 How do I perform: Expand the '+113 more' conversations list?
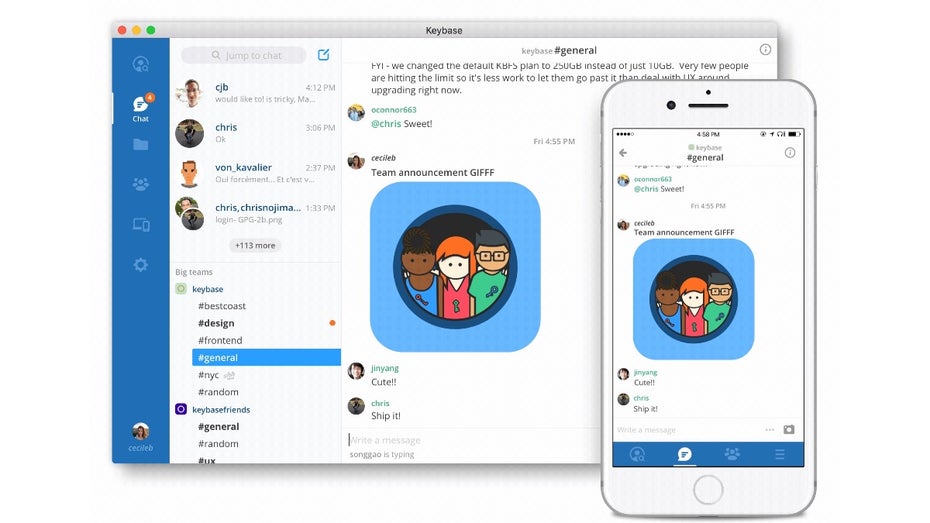pos(255,245)
